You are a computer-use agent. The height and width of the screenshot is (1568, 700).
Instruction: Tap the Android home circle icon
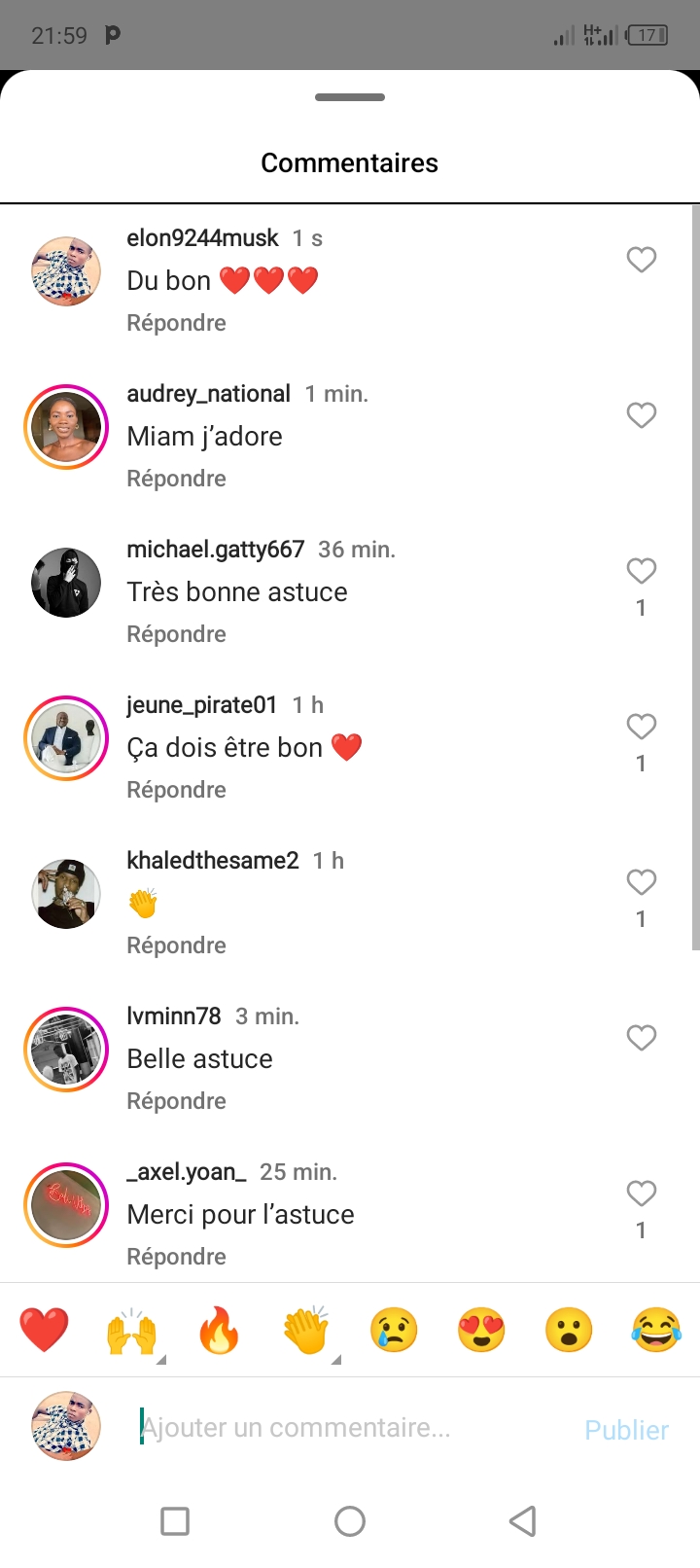pyautogui.click(x=350, y=1520)
